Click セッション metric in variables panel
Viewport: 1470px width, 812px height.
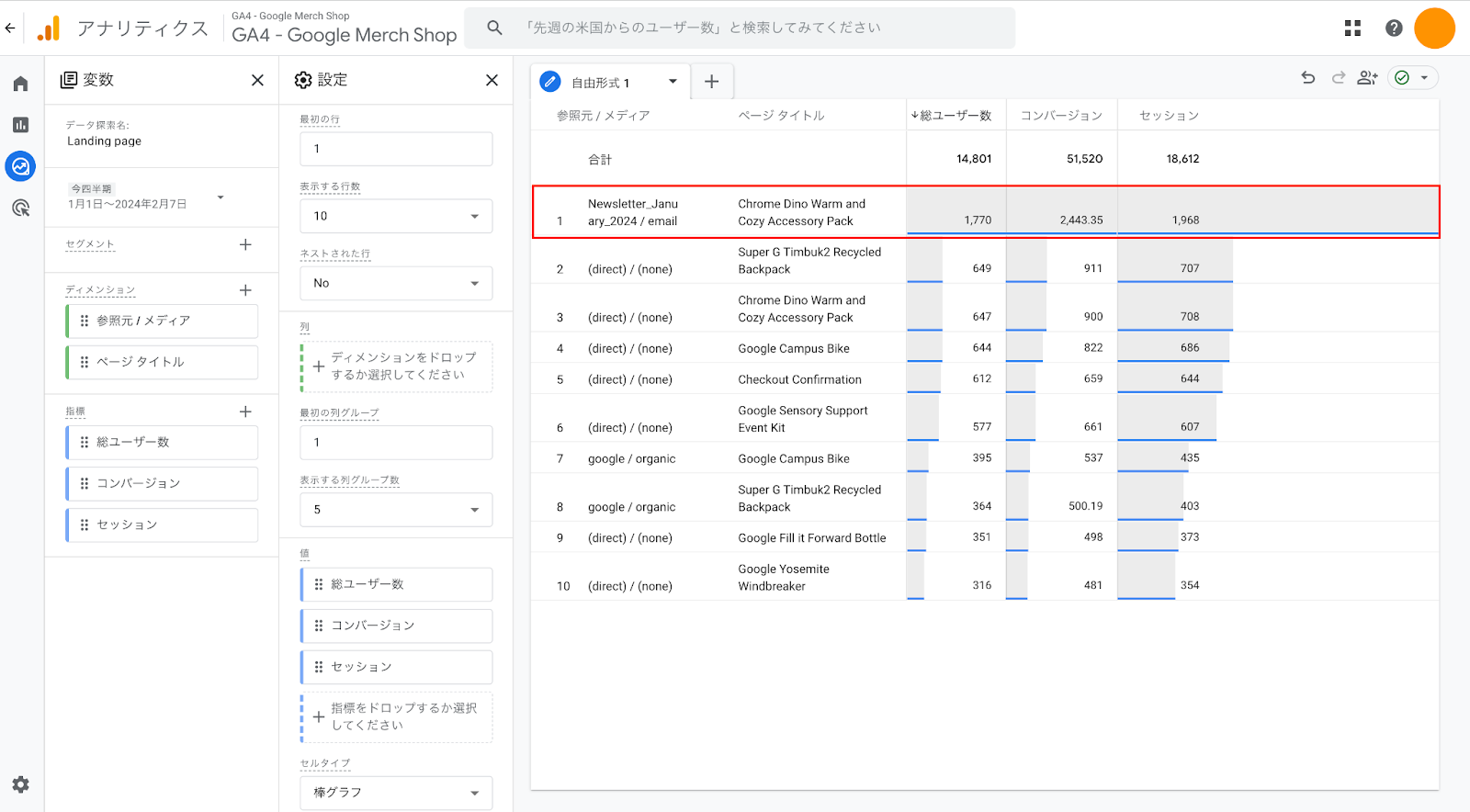(162, 525)
